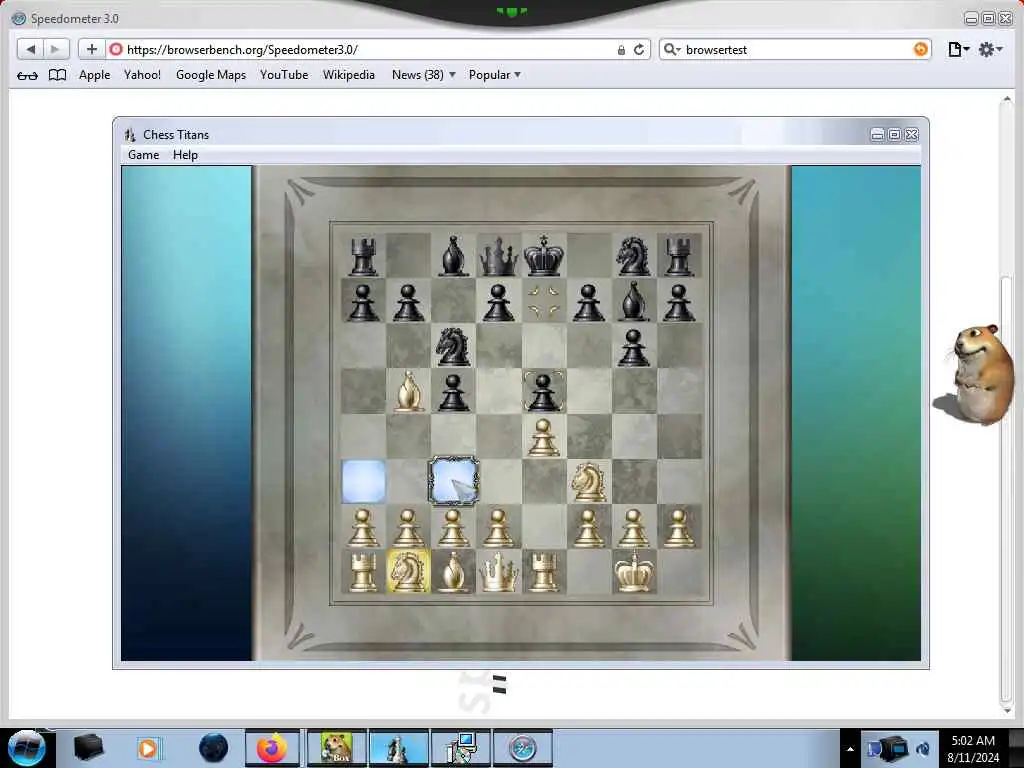Switch to Chess Titans taskbar button

pos(398,748)
